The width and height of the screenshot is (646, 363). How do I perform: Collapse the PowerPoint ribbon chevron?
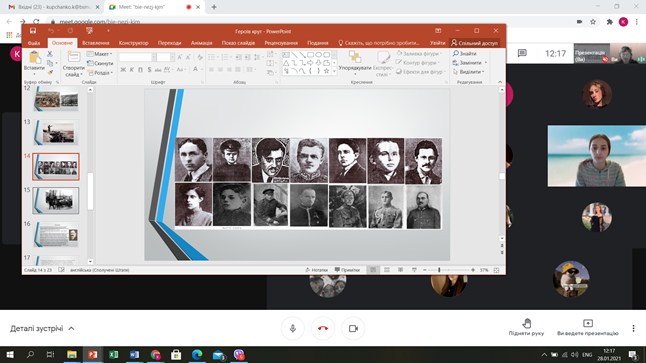(x=500, y=82)
